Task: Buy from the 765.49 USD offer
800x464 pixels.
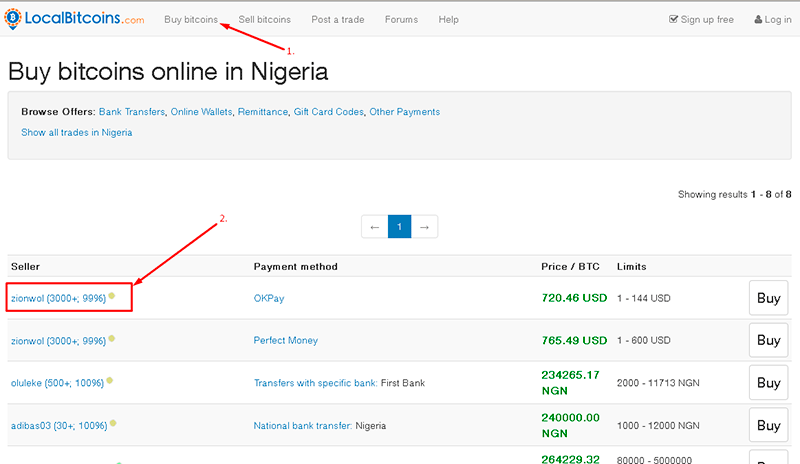Action: (x=768, y=340)
